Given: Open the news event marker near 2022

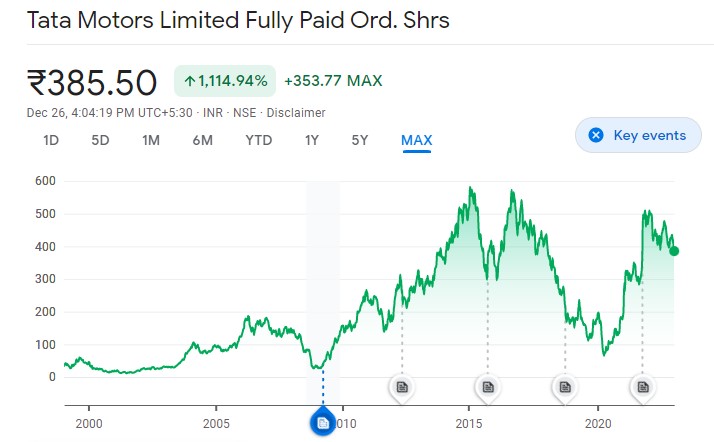Looking at the screenshot, I should [642, 386].
